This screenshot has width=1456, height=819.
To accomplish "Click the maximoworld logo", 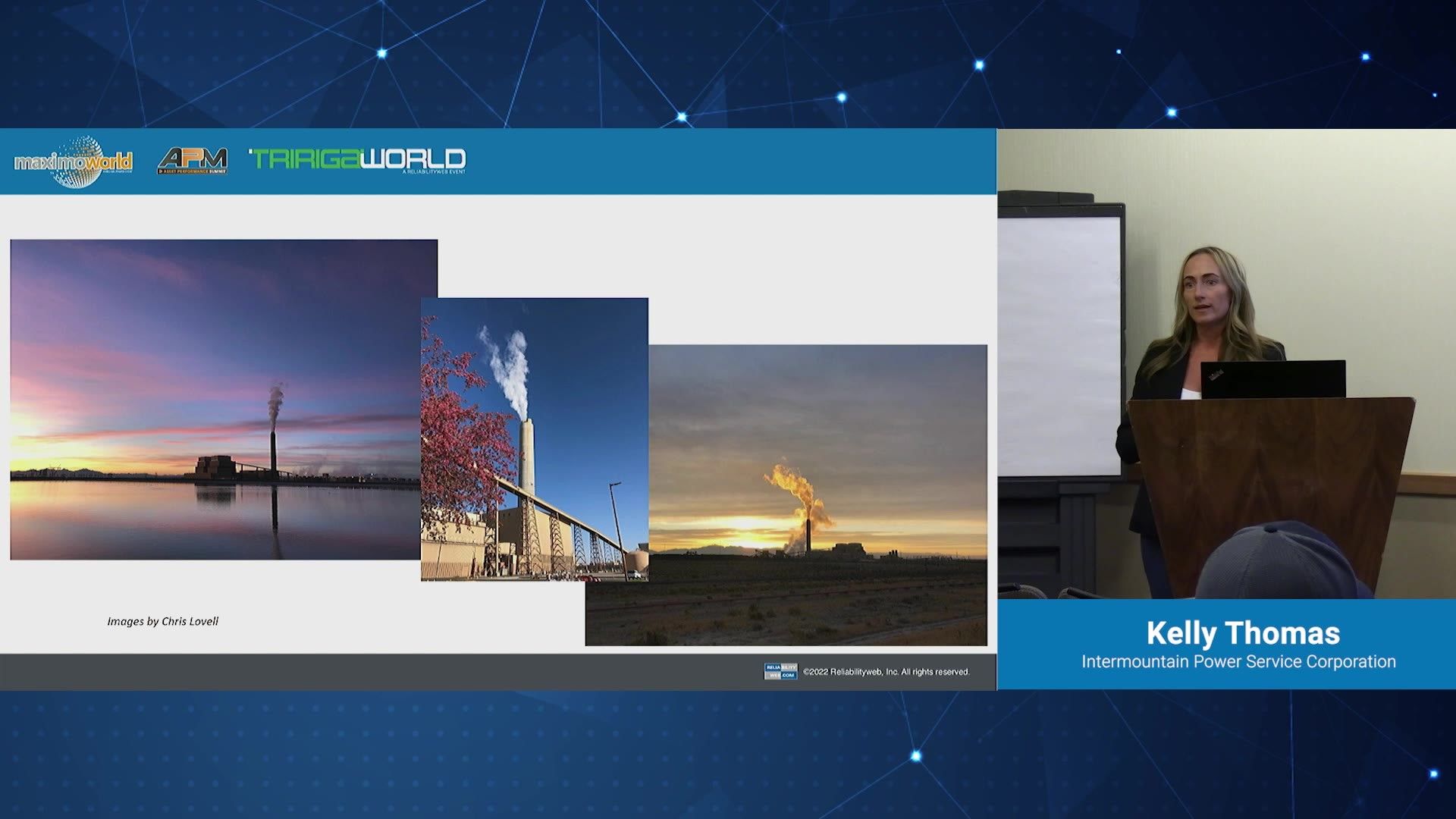I will click(73, 162).
